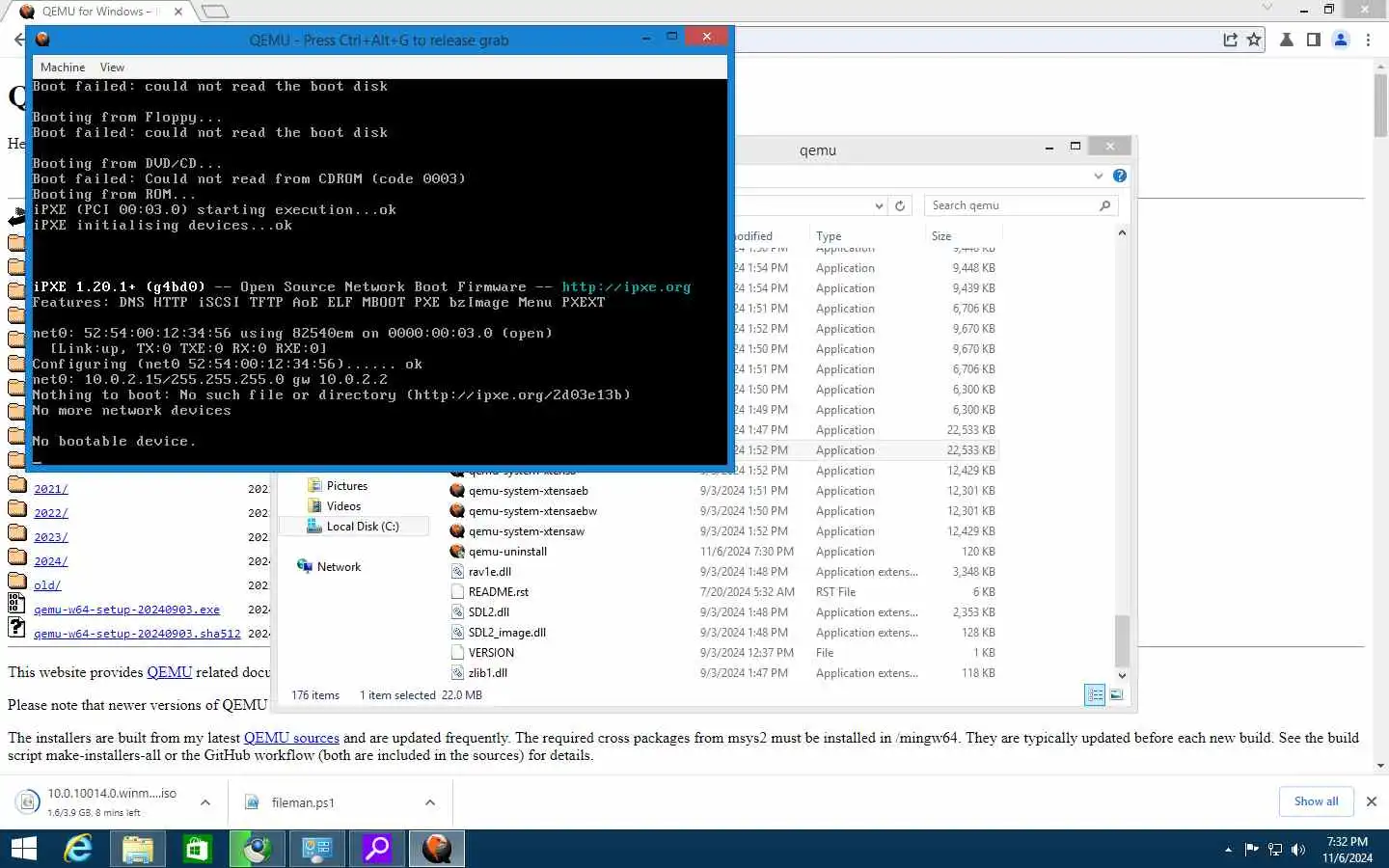Open File Explorer from taskbar
This screenshot has width=1389, height=868.
point(138,849)
